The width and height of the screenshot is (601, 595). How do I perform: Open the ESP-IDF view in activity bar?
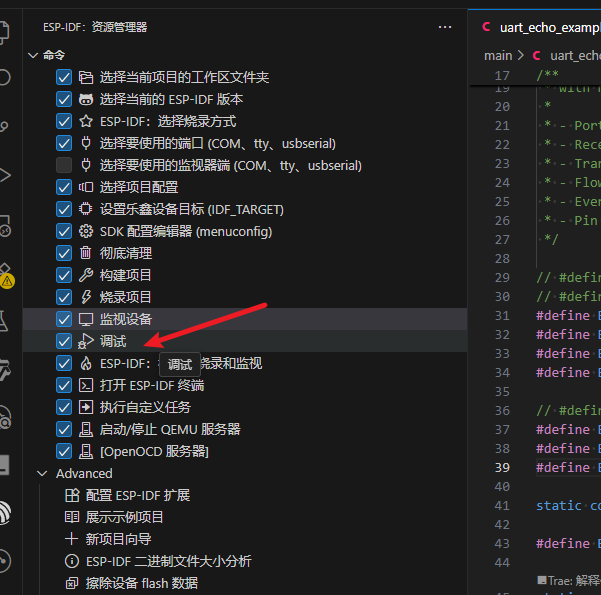point(7,513)
